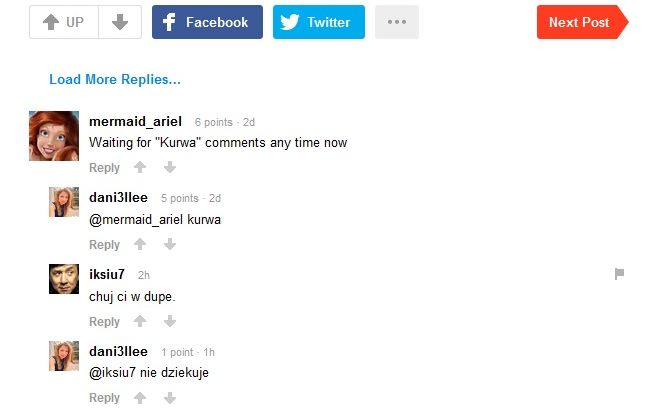Image resolution: width=652 pixels, height=411 pixels.
Task: Expand Load More Replies
Action: [115, 80]
